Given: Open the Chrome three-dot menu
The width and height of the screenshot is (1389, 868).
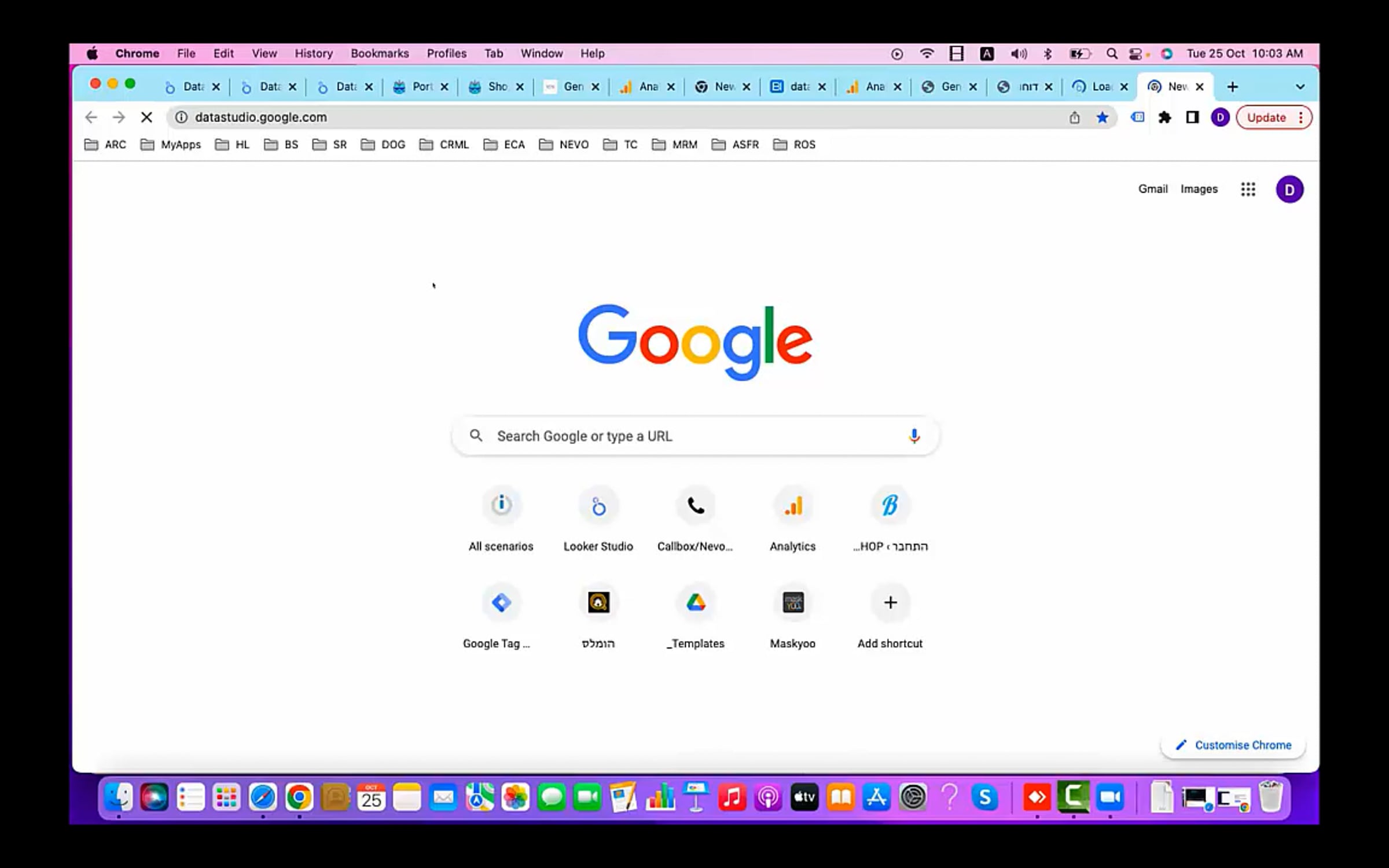Looking at the screenshot, I should [1301, 117].
